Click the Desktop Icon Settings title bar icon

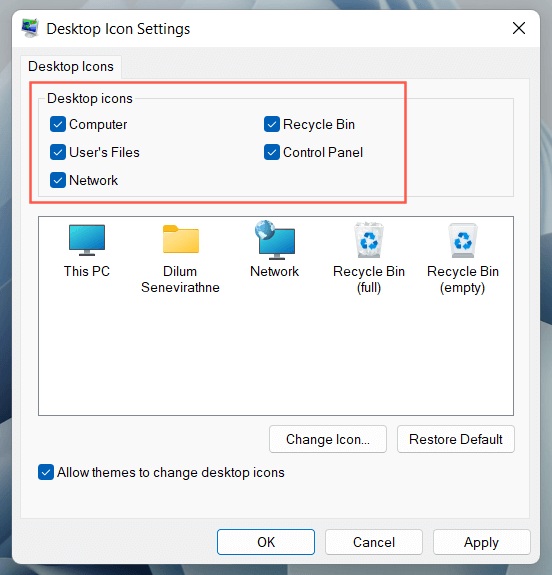click(30, 28)
